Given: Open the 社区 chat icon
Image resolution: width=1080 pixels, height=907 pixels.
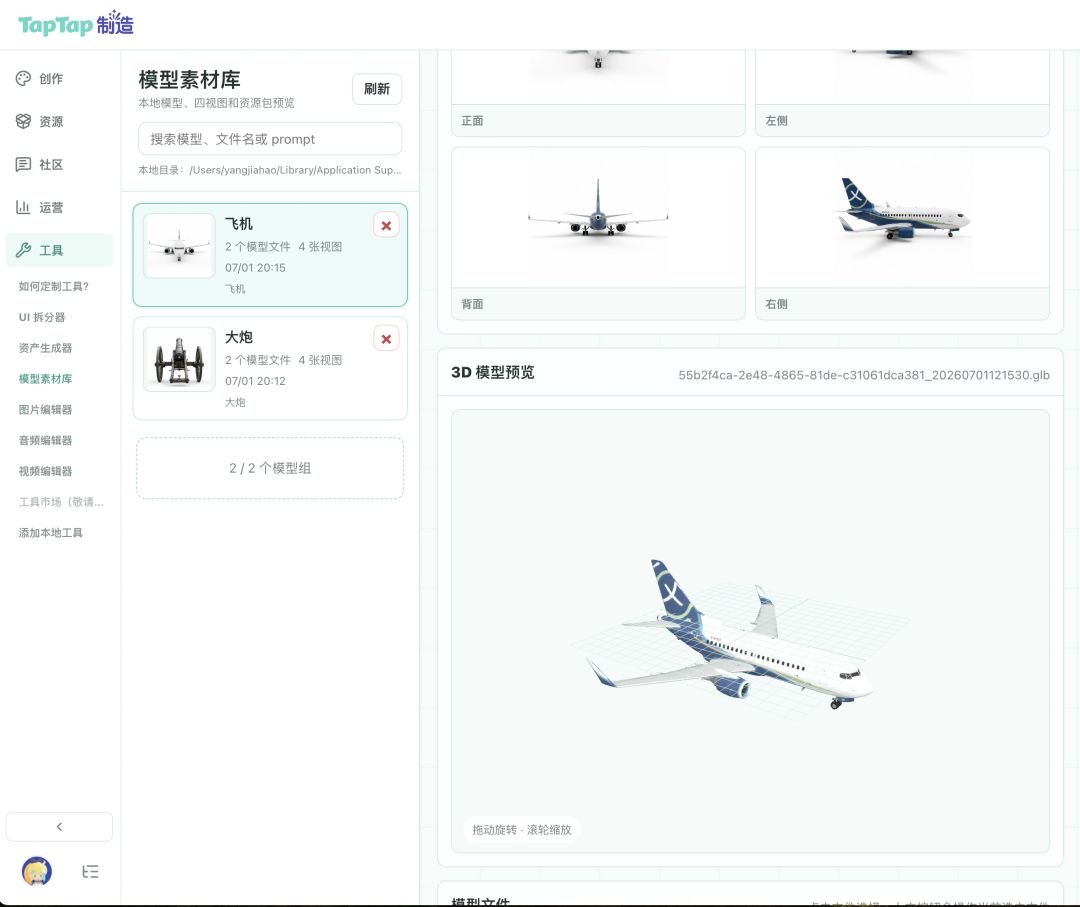Looking at the screenshot, I should tap(23, 165).
